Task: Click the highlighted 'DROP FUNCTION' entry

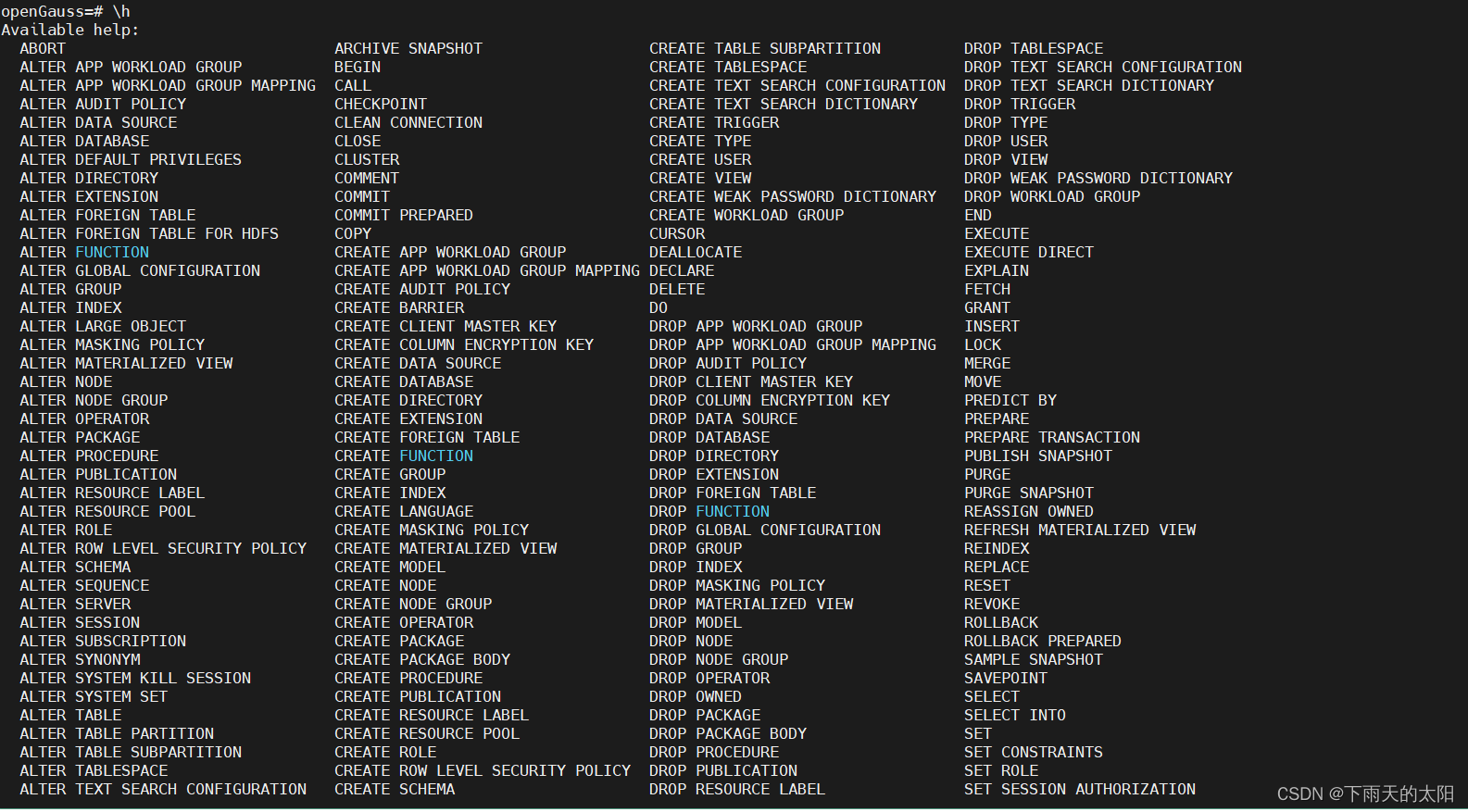Action: pos(709,511)
